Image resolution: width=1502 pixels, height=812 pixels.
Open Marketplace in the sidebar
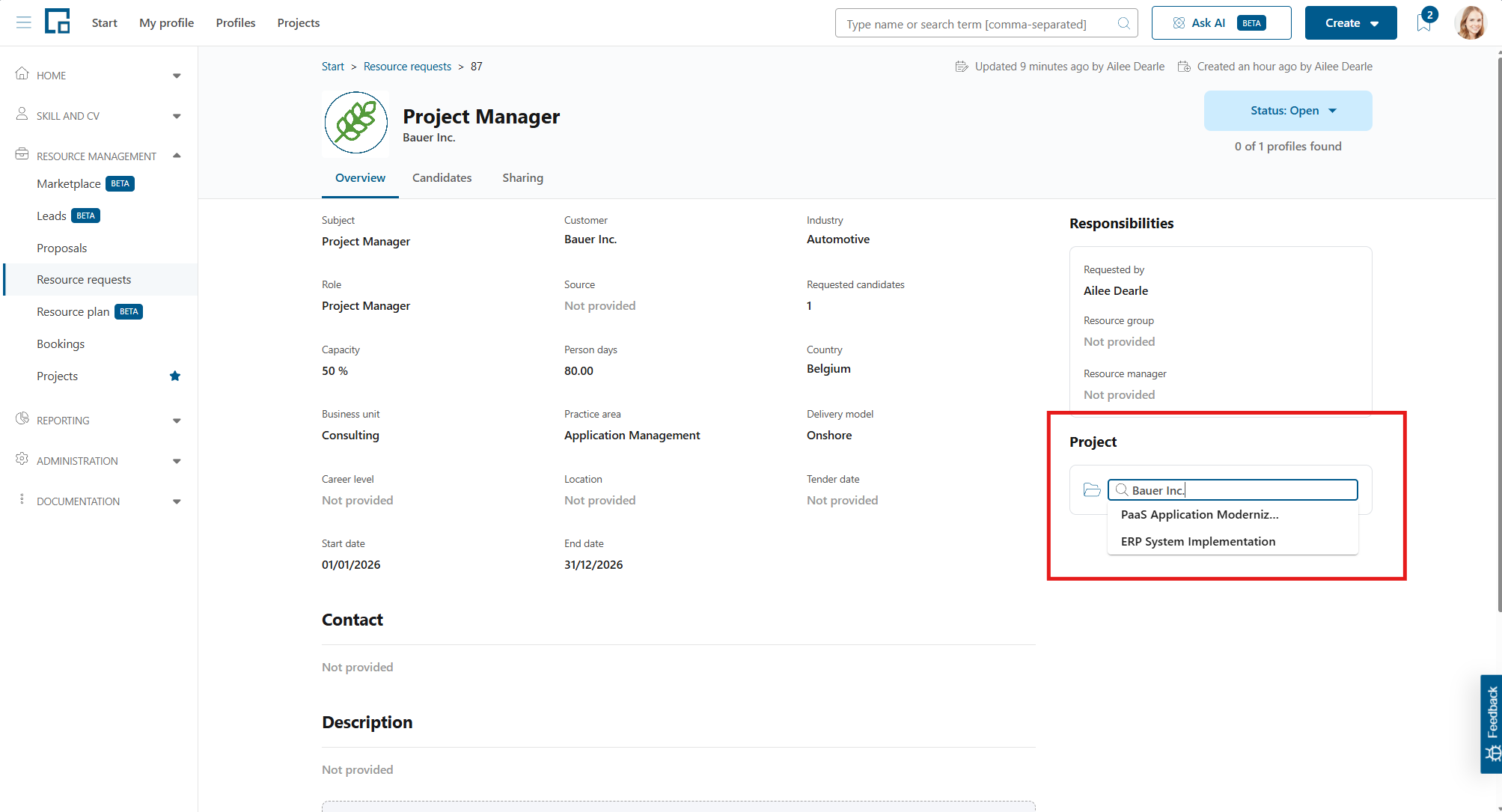click(69, 184)
